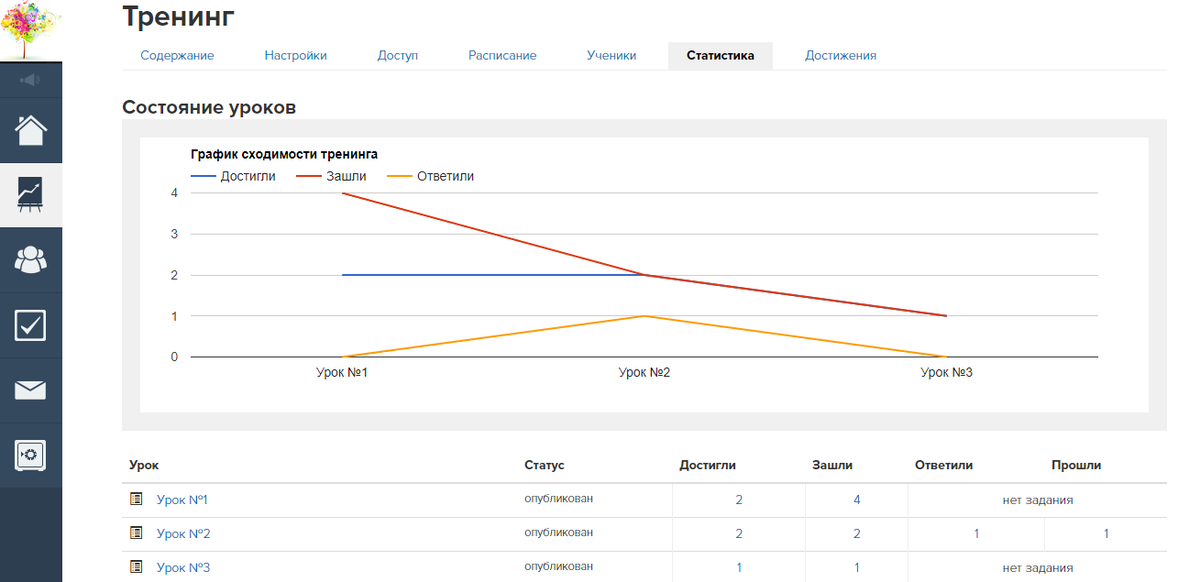Click the lesson icon beside Урок №1
The width and height of the screenshot is (1200, 582).
(x=137, y=499)
